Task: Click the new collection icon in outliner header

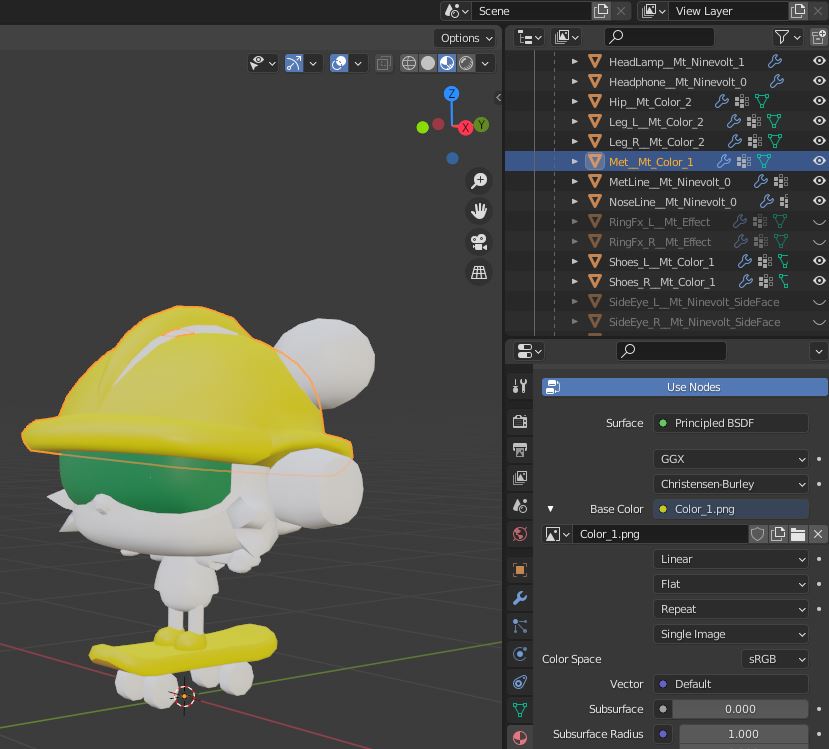Action: coord(819,37)
